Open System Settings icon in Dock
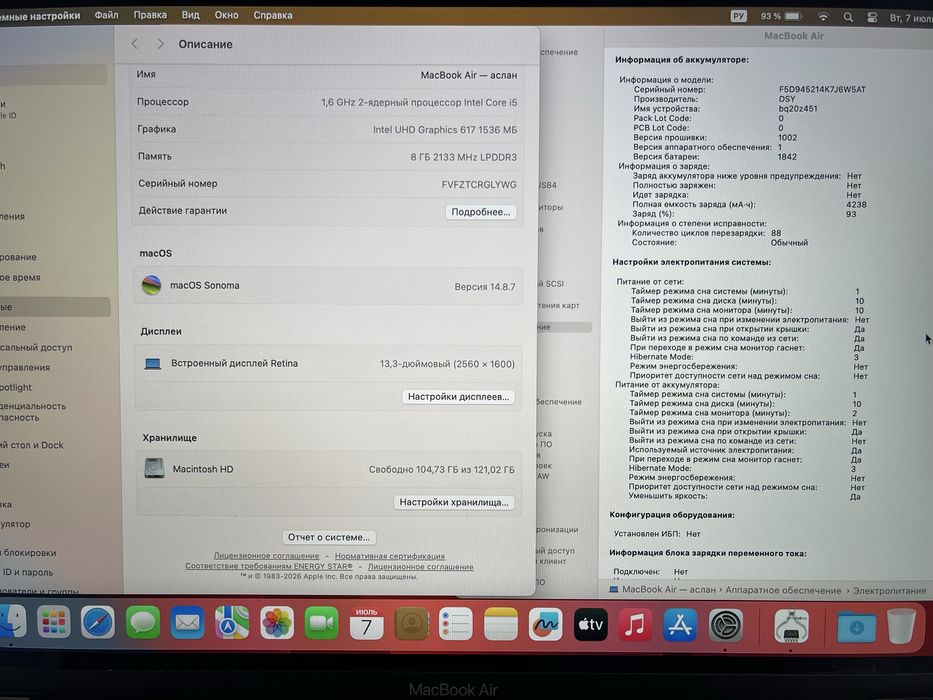 click(x=725, y=626)
